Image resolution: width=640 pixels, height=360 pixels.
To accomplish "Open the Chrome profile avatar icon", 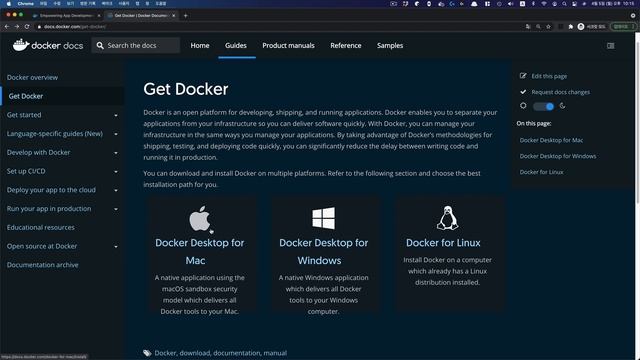I will 581,27.
